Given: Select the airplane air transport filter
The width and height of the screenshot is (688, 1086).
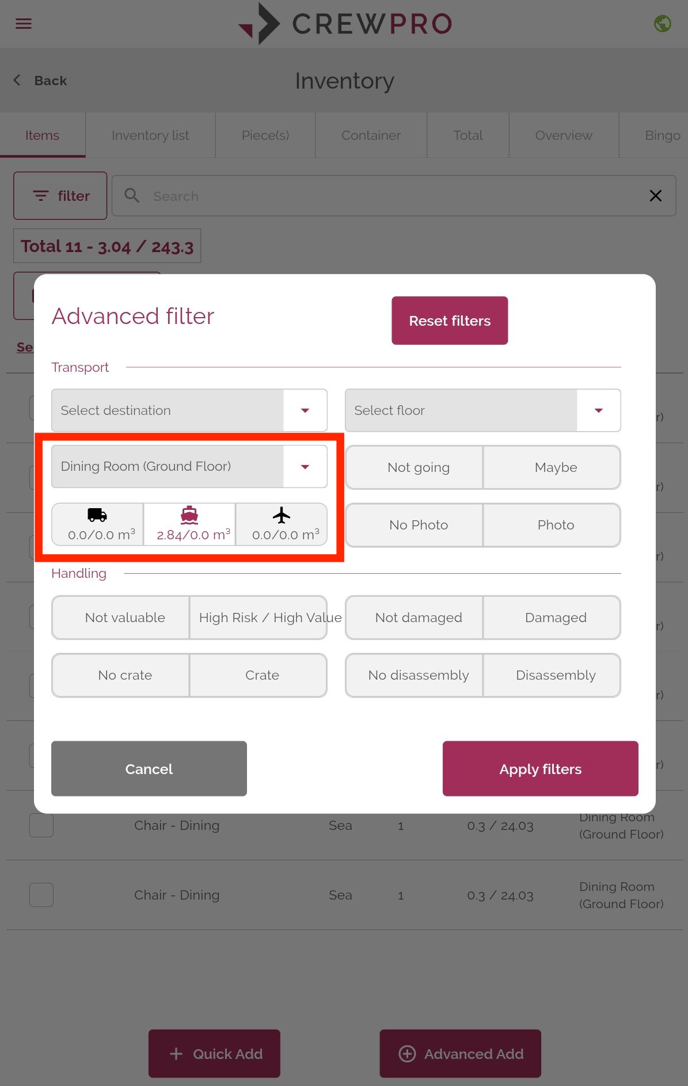Looking at the screenshot, I should pyautogui.click(x=281, y=525).
